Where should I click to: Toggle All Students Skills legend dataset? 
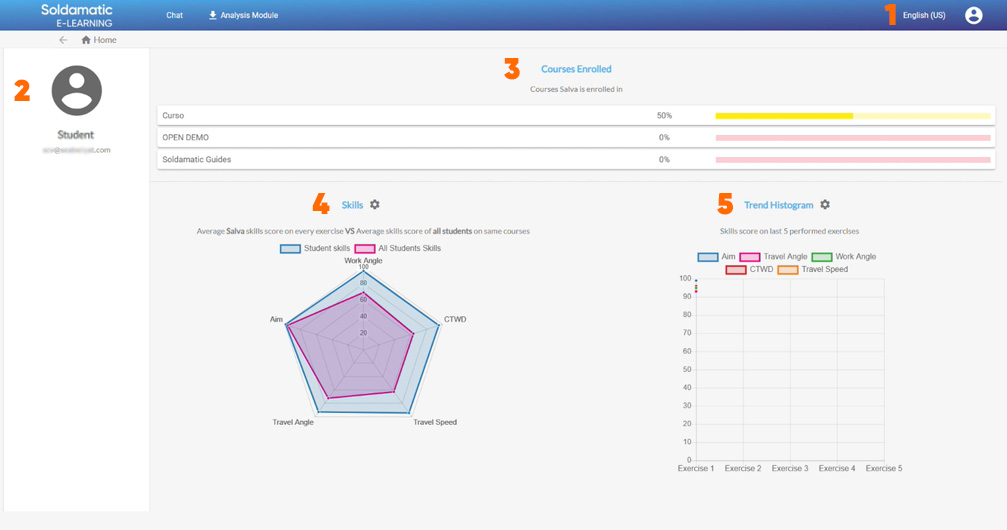[365, 248]
